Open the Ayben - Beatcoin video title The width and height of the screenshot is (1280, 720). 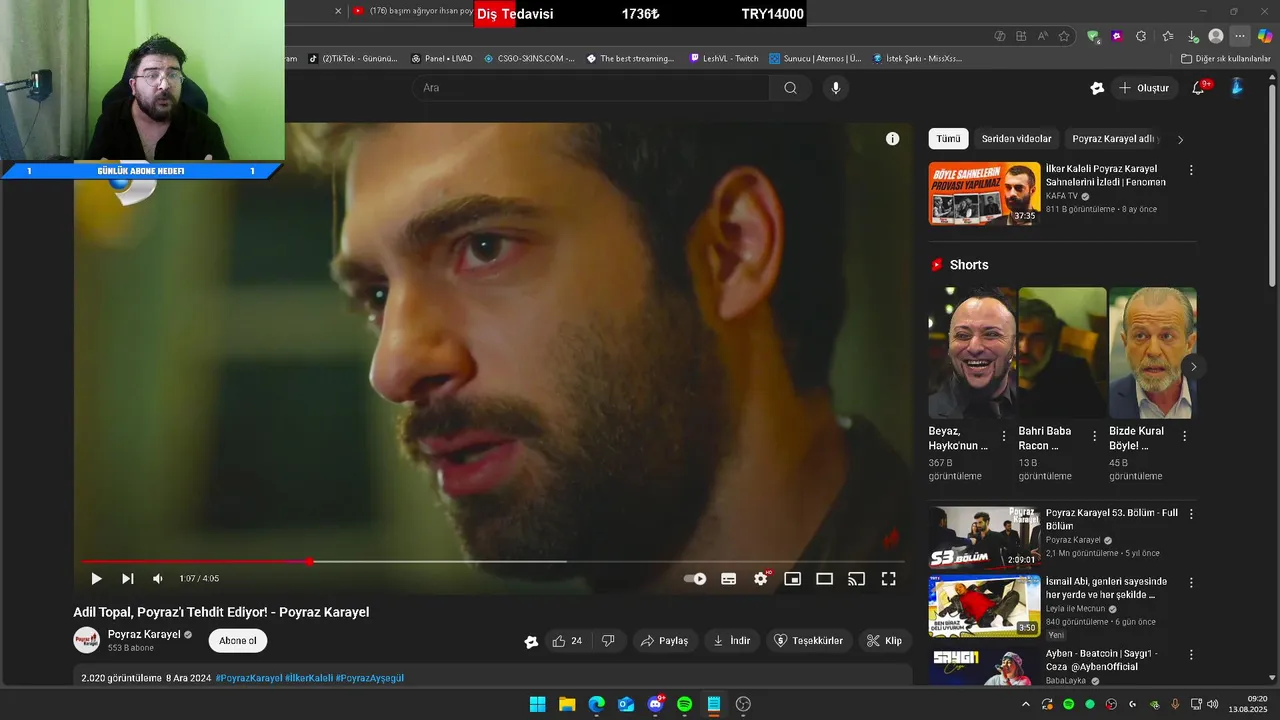pyautogui.click(x=1101, y=660)
